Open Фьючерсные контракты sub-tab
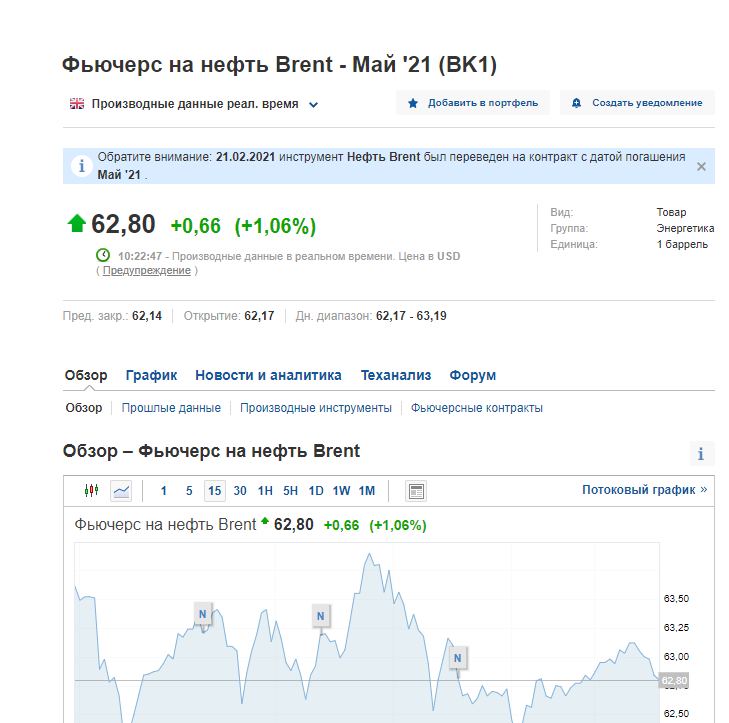The image size is (729, 723). (x=477, y=408)
